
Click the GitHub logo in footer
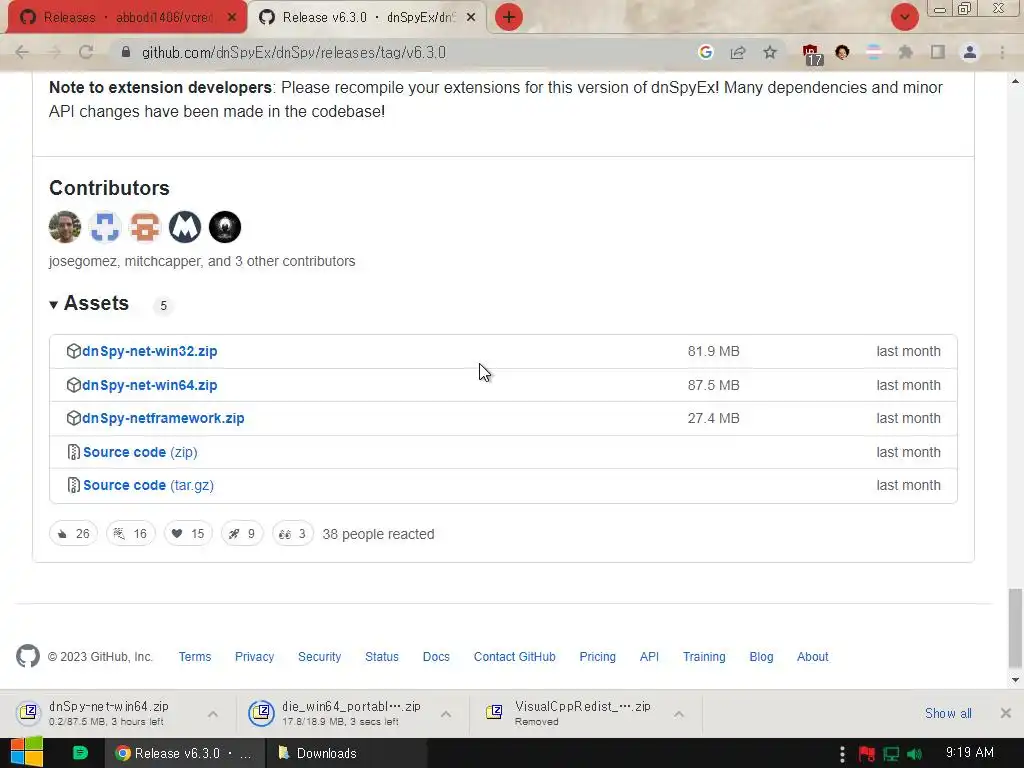(x=28, y=656)
